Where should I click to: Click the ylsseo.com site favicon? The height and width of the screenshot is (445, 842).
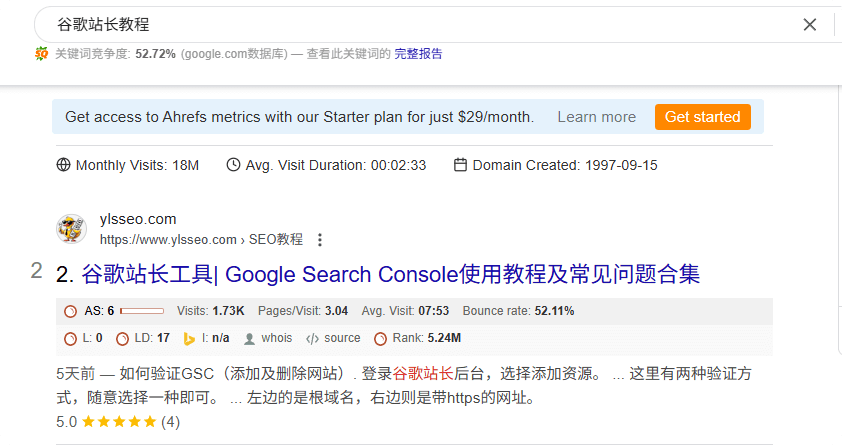tap(71, 229)
